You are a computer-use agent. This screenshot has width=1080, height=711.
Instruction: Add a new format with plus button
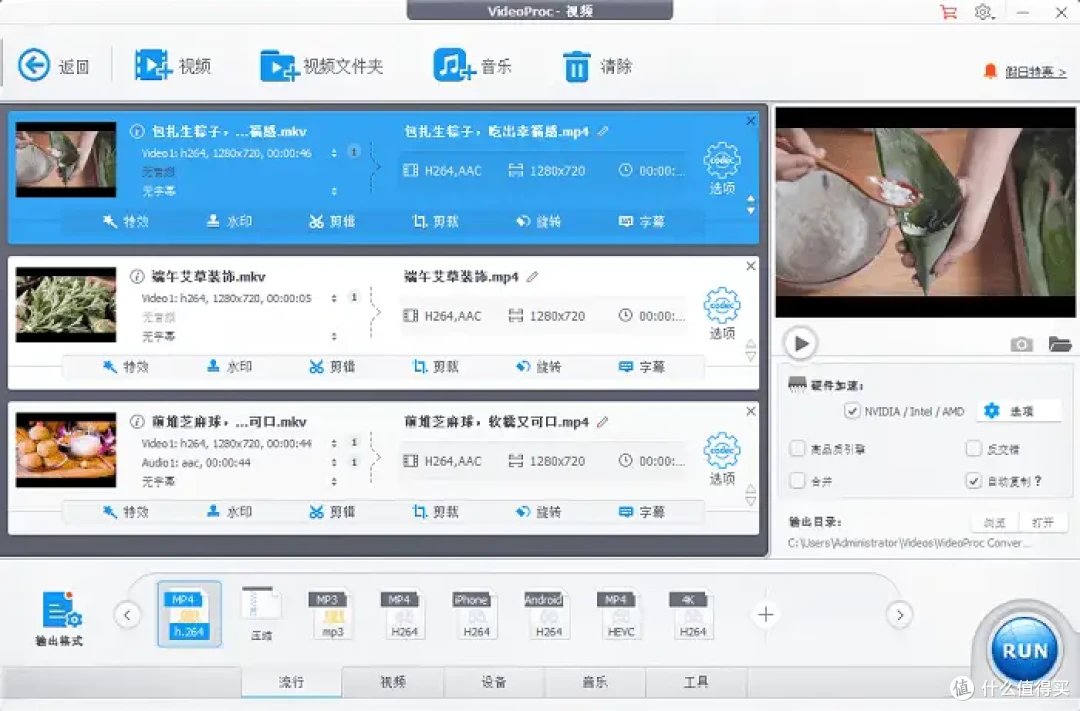tap(765, 615)
